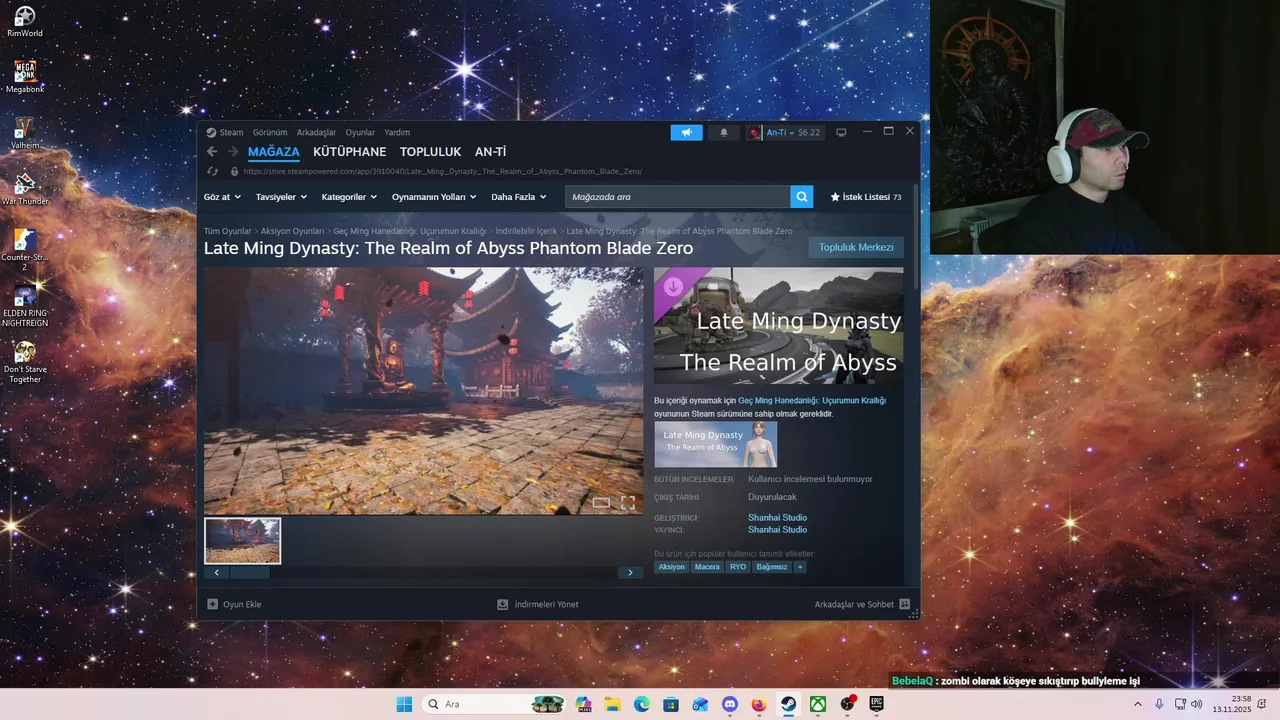This screenshot has width=1280, height=720.
Task: Click the microphone icon in the system tray
Action: click(1159, 704)
